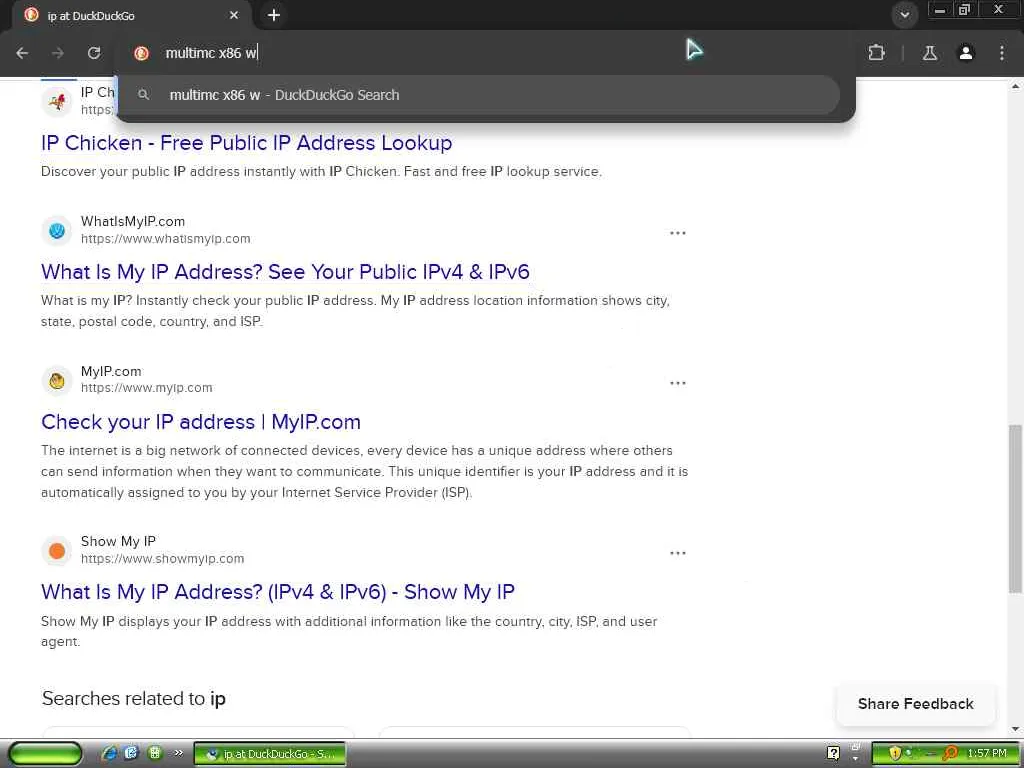
Task: Click the https://www.myip.com URL text
Action: tap(146, 388)
